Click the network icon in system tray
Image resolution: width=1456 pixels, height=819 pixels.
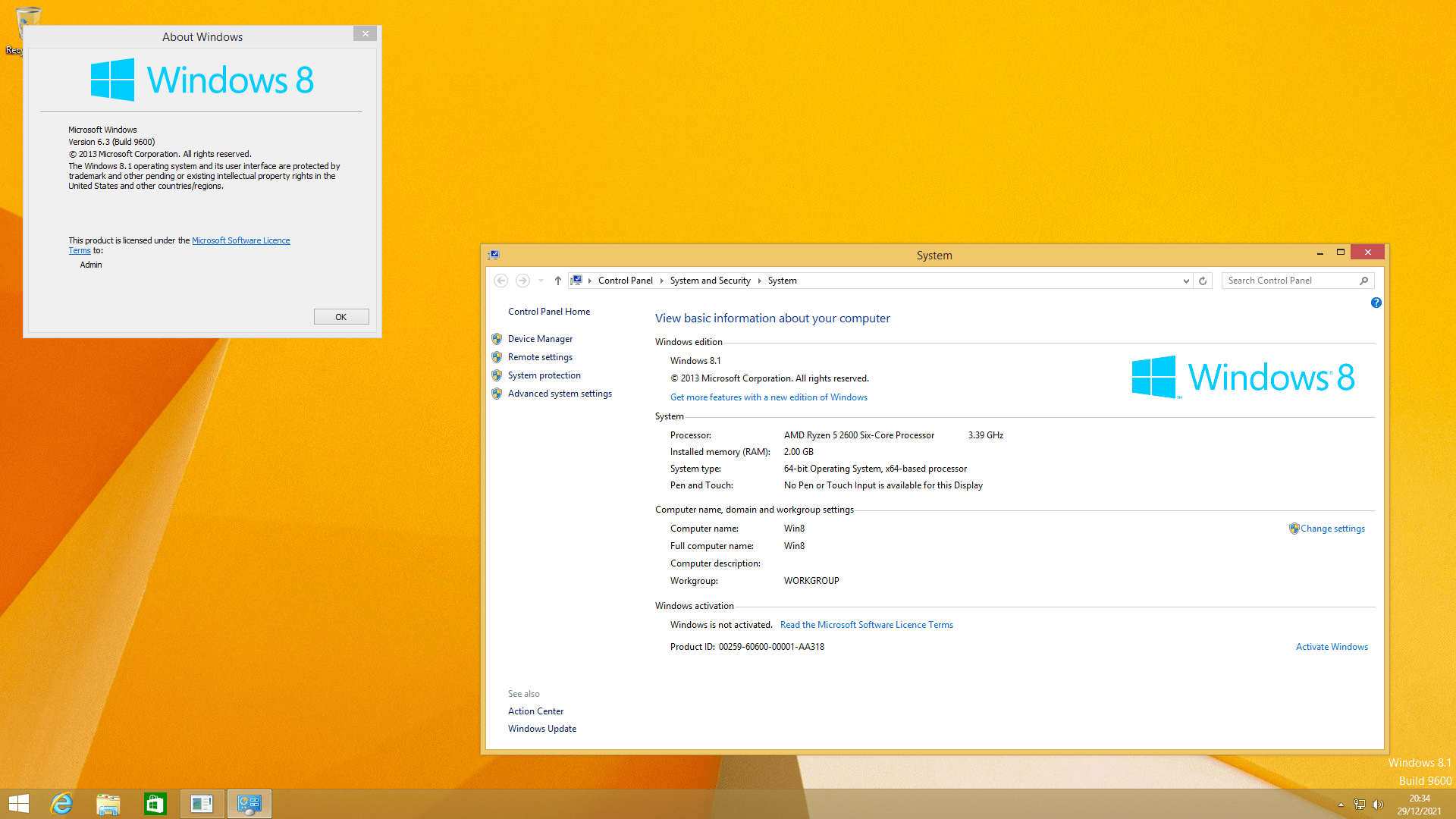pos(1360,805)
